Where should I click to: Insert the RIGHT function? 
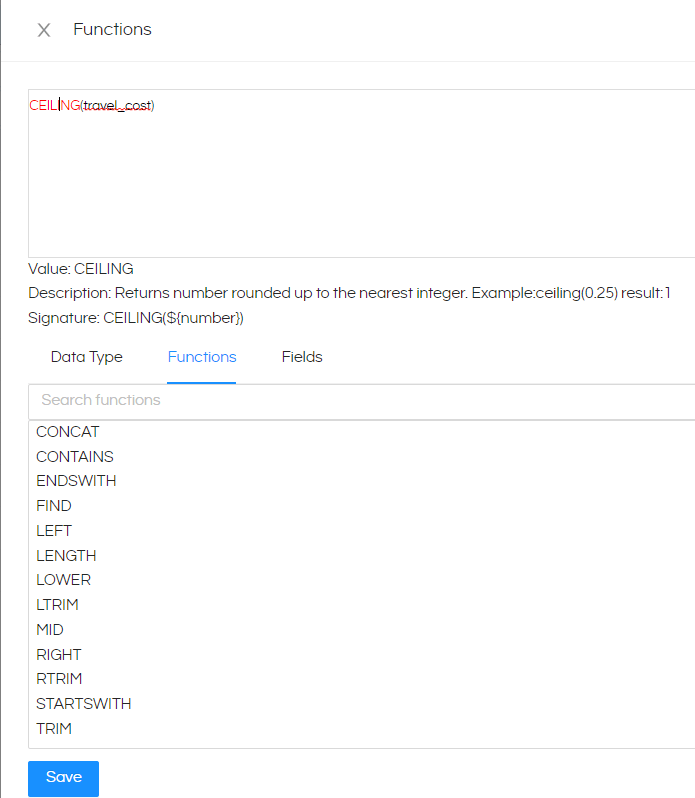coord(59,654)
